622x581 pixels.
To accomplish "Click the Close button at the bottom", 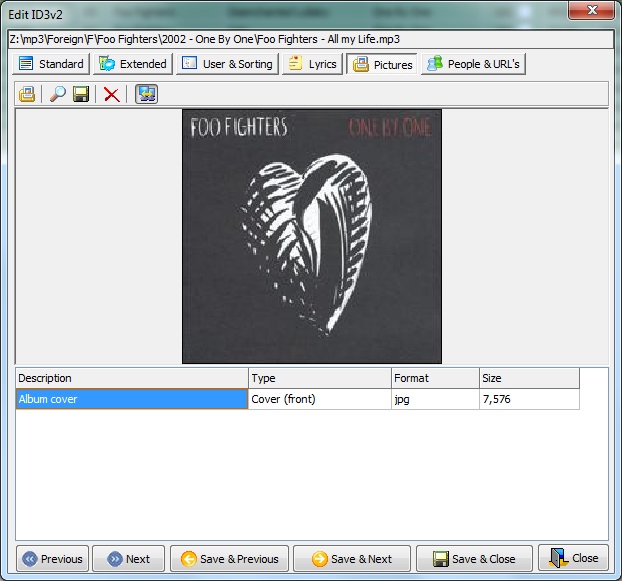I will 573,558.
